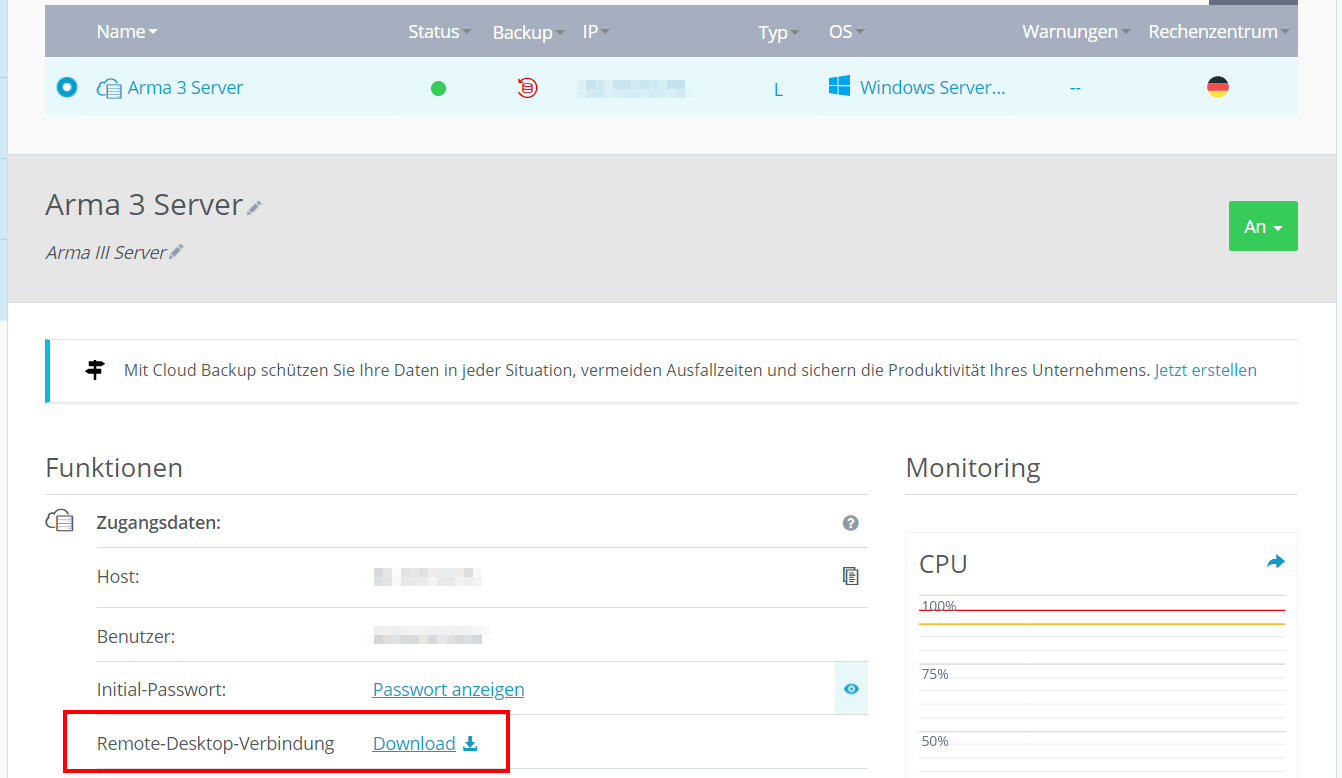Image resolution: width=1342 pixels, height=778 pixels.
Task: Click the Benutzer label
Action: (x=136, y=636)
